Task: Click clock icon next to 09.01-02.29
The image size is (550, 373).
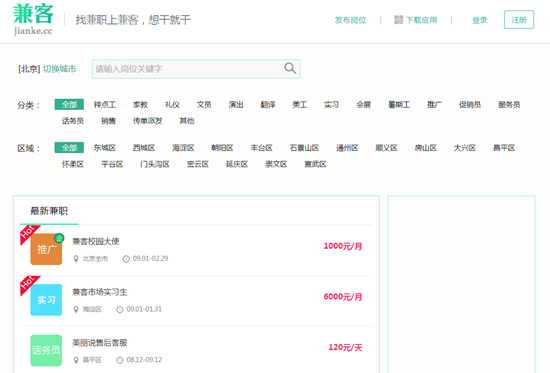Action: click(x=126, y=259)
